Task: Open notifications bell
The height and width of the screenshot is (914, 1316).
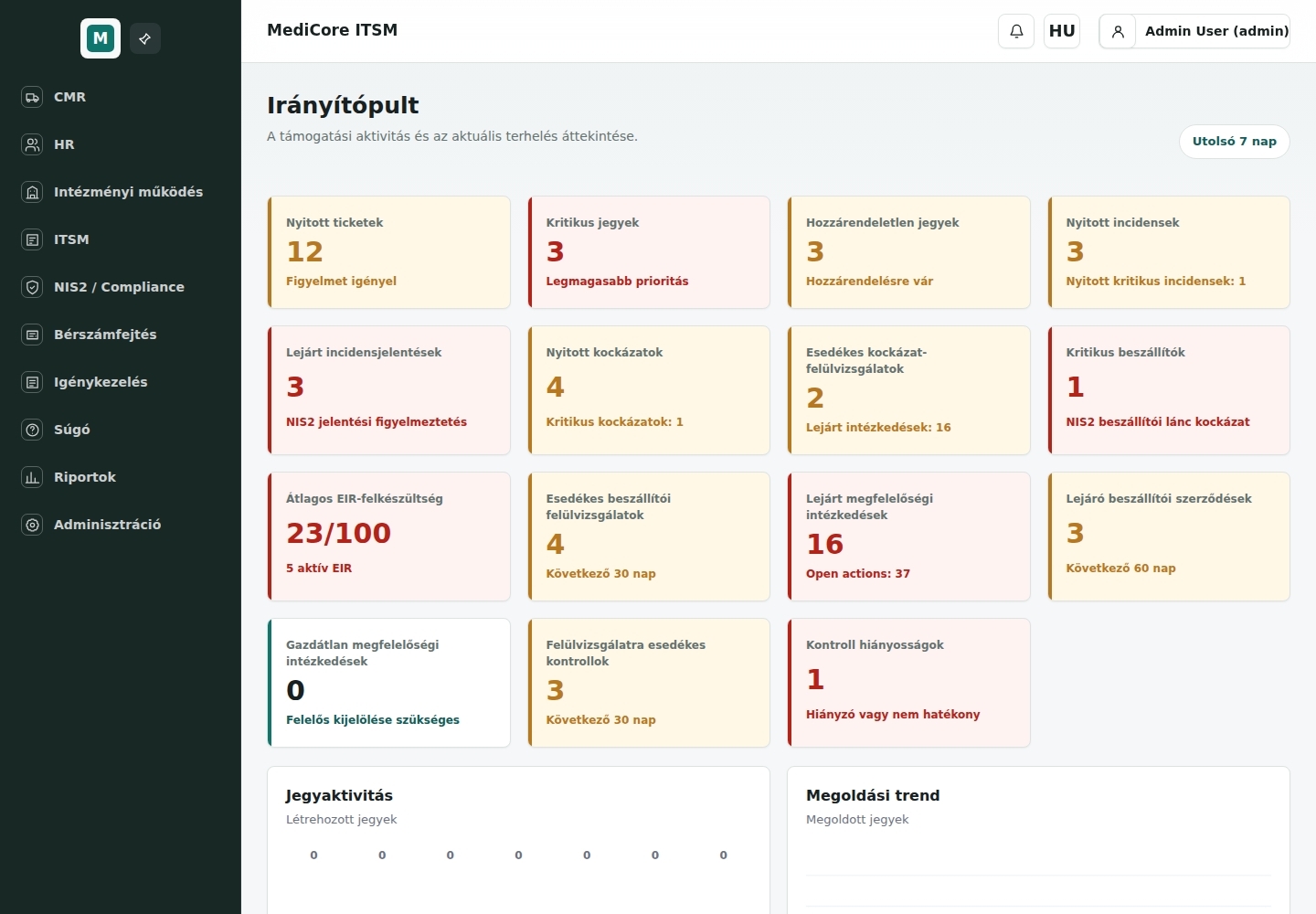Action: coord(1016,31)
